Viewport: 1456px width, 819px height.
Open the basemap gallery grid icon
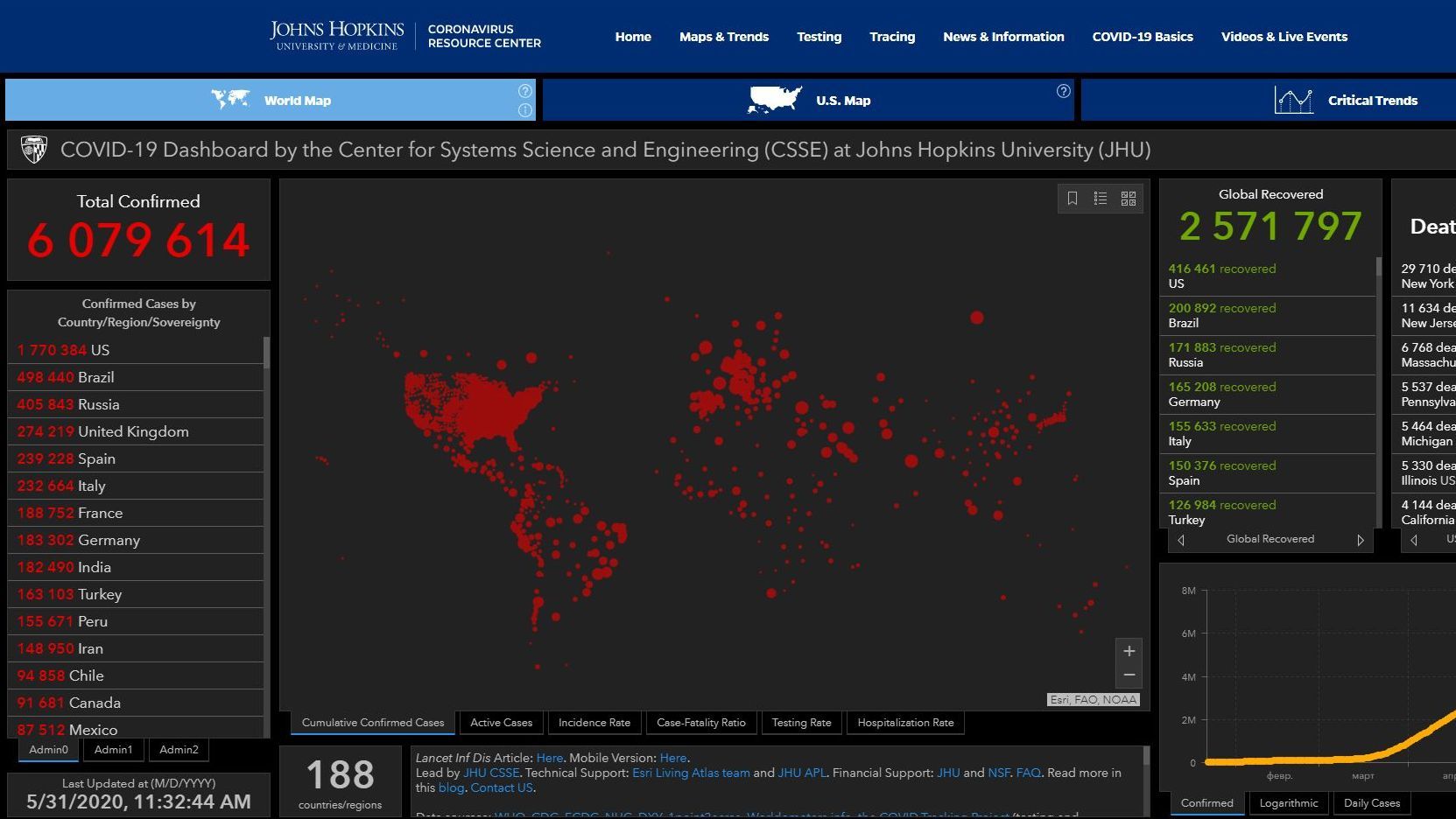click(x=1129, y=199)
